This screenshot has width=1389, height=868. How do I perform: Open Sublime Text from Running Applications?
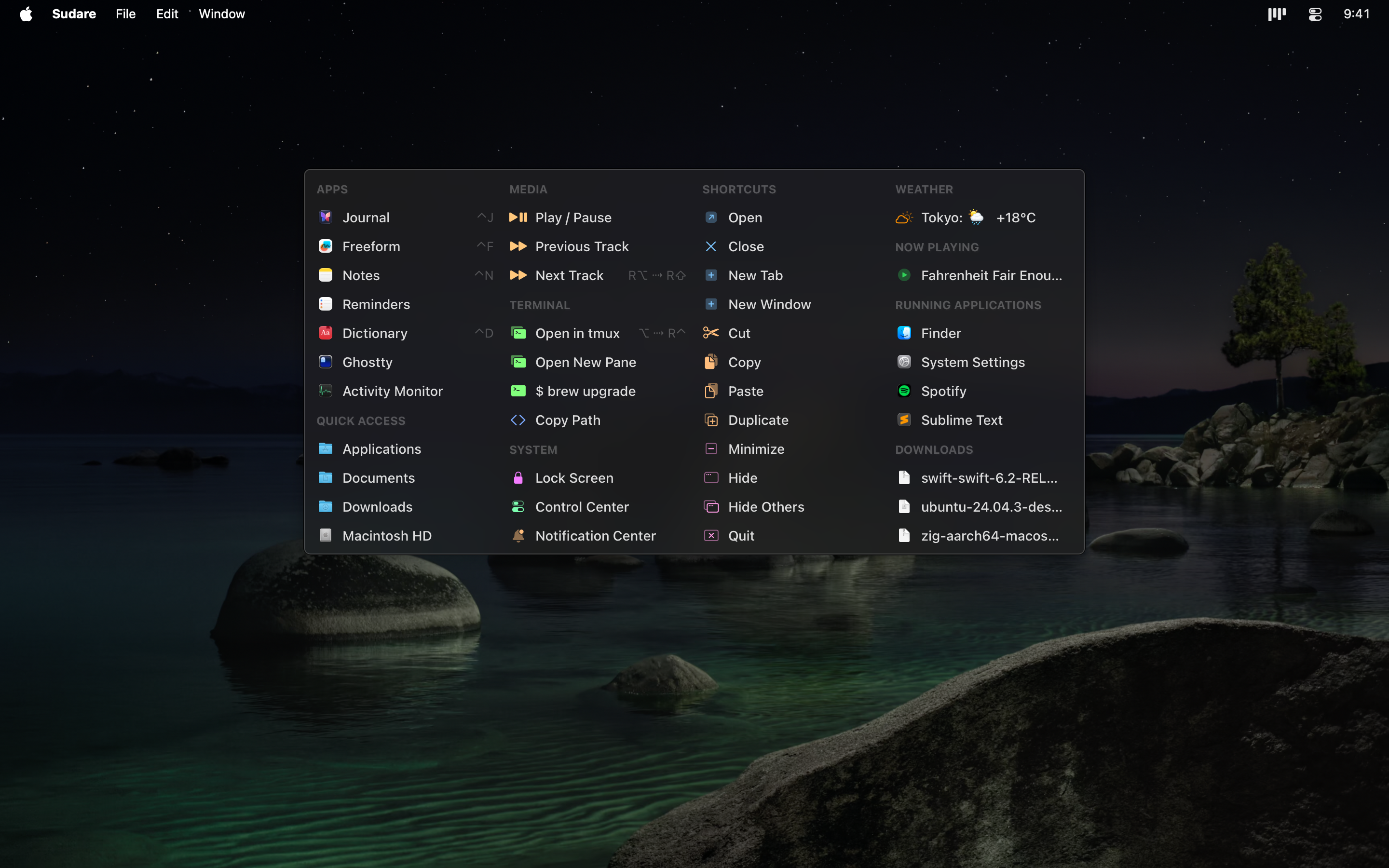962,420
